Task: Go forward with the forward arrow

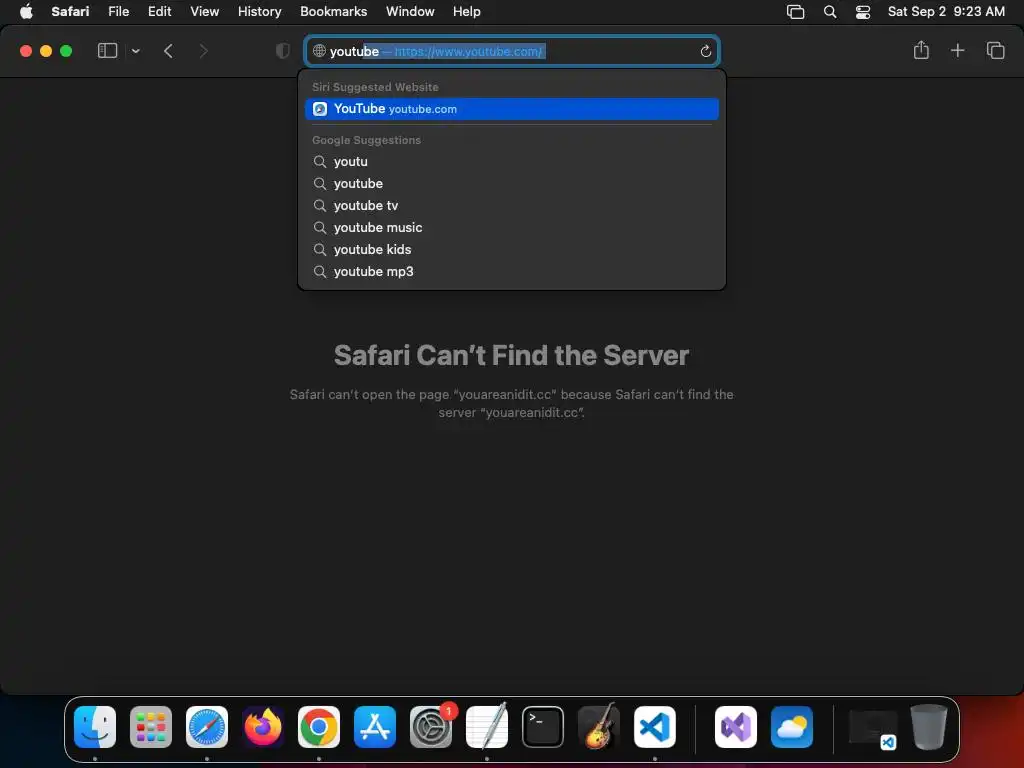Action: pos(203,51)
